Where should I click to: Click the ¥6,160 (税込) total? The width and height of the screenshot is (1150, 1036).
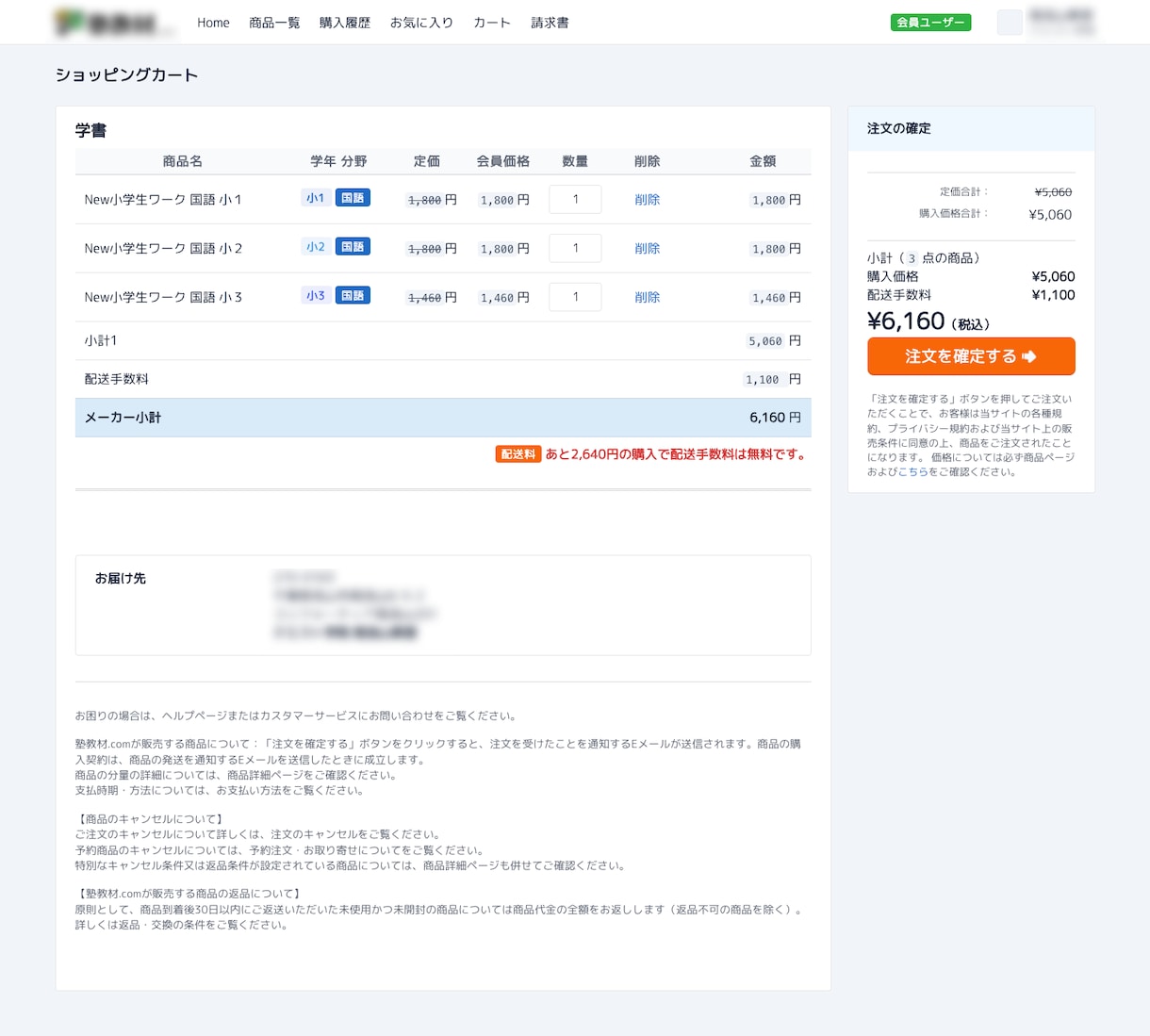tap(928, 321)
